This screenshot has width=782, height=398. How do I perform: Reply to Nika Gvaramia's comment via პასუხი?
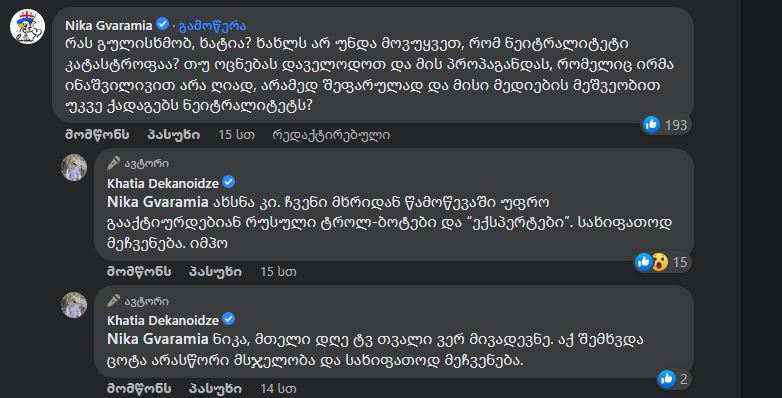174,135
